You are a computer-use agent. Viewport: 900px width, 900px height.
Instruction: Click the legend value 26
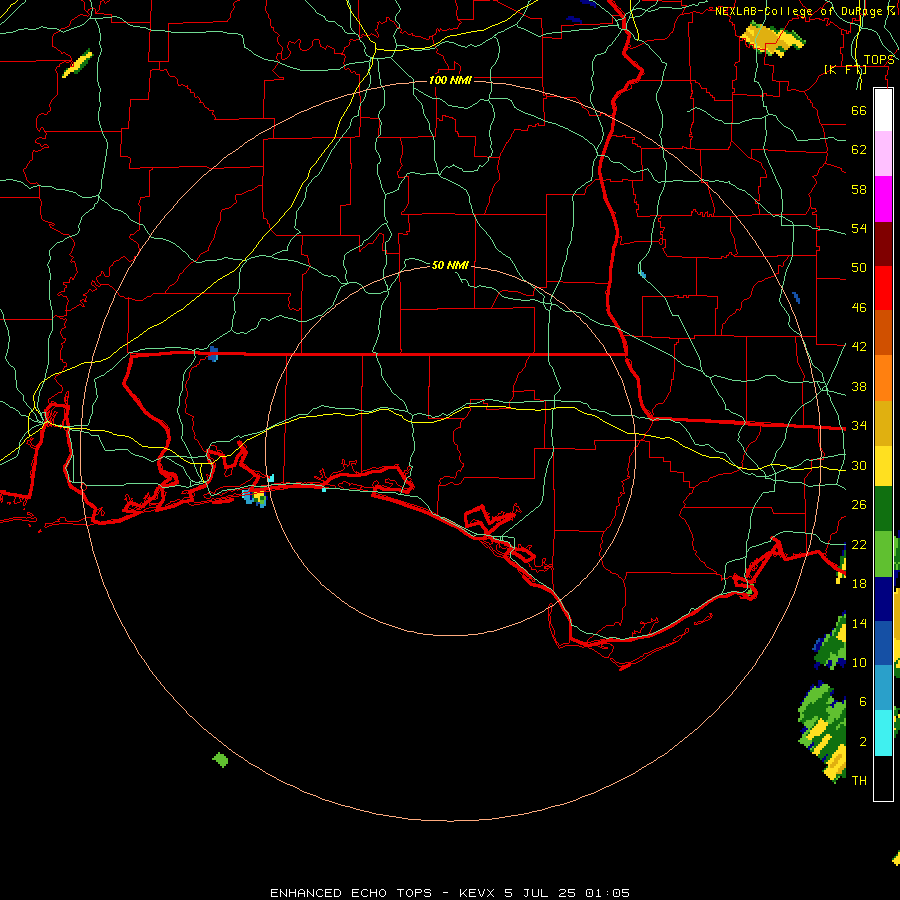859,505
